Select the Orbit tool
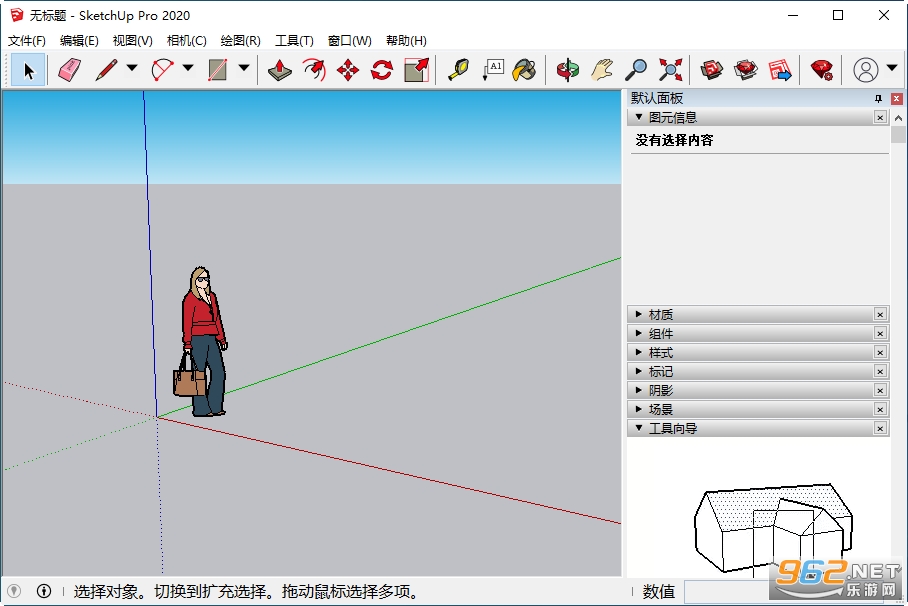 click(x=568, y=70)
